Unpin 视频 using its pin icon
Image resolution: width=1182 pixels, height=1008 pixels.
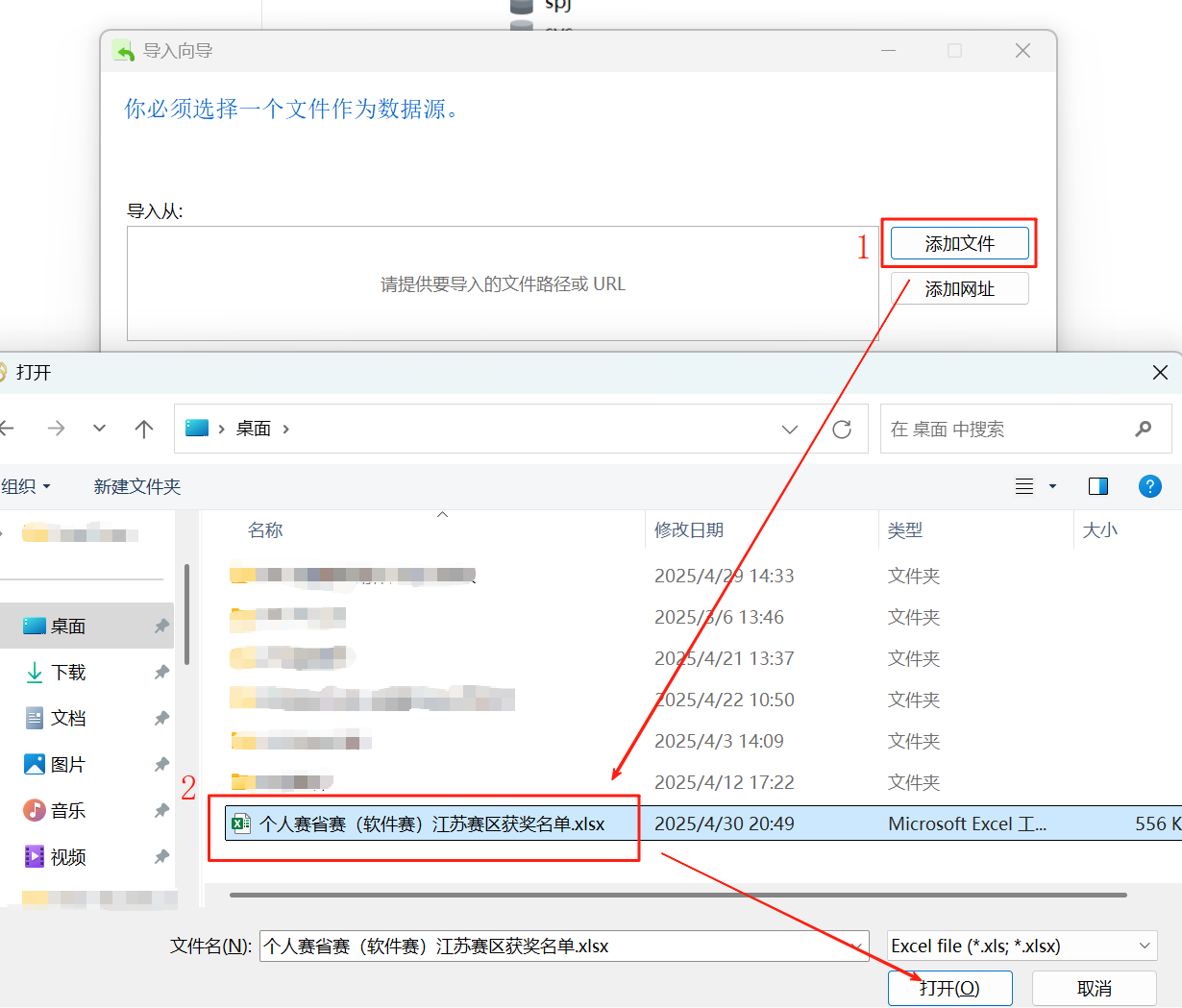[x=161, y=857]
